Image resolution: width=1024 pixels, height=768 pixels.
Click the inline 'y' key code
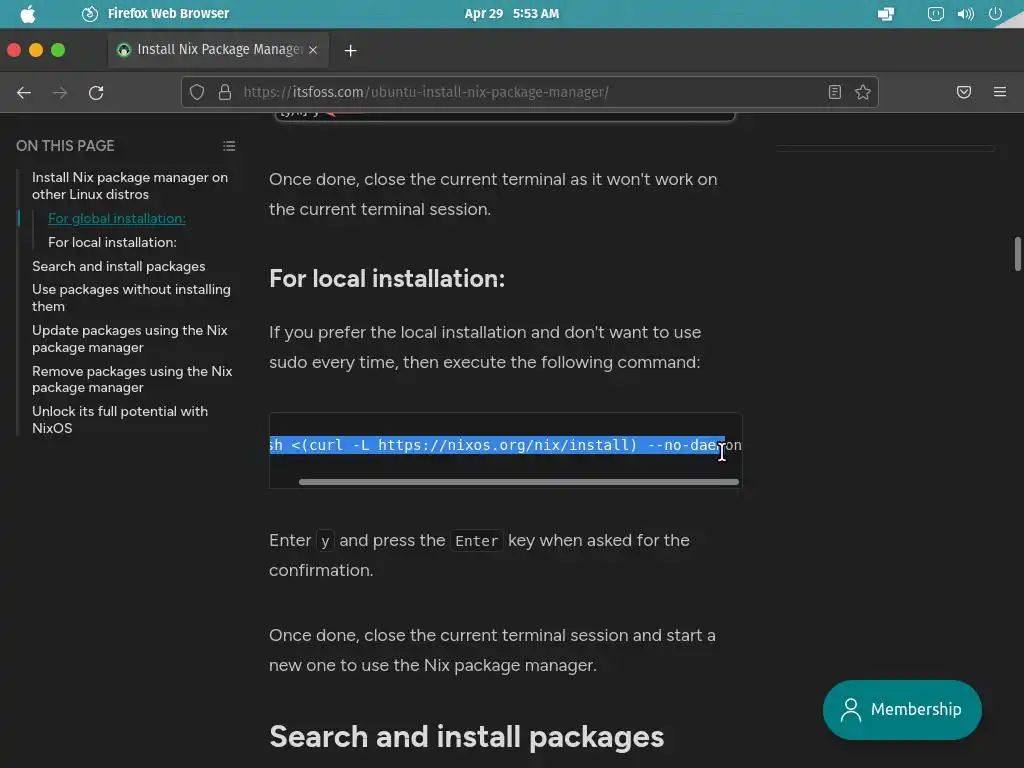tap(325, 541)
